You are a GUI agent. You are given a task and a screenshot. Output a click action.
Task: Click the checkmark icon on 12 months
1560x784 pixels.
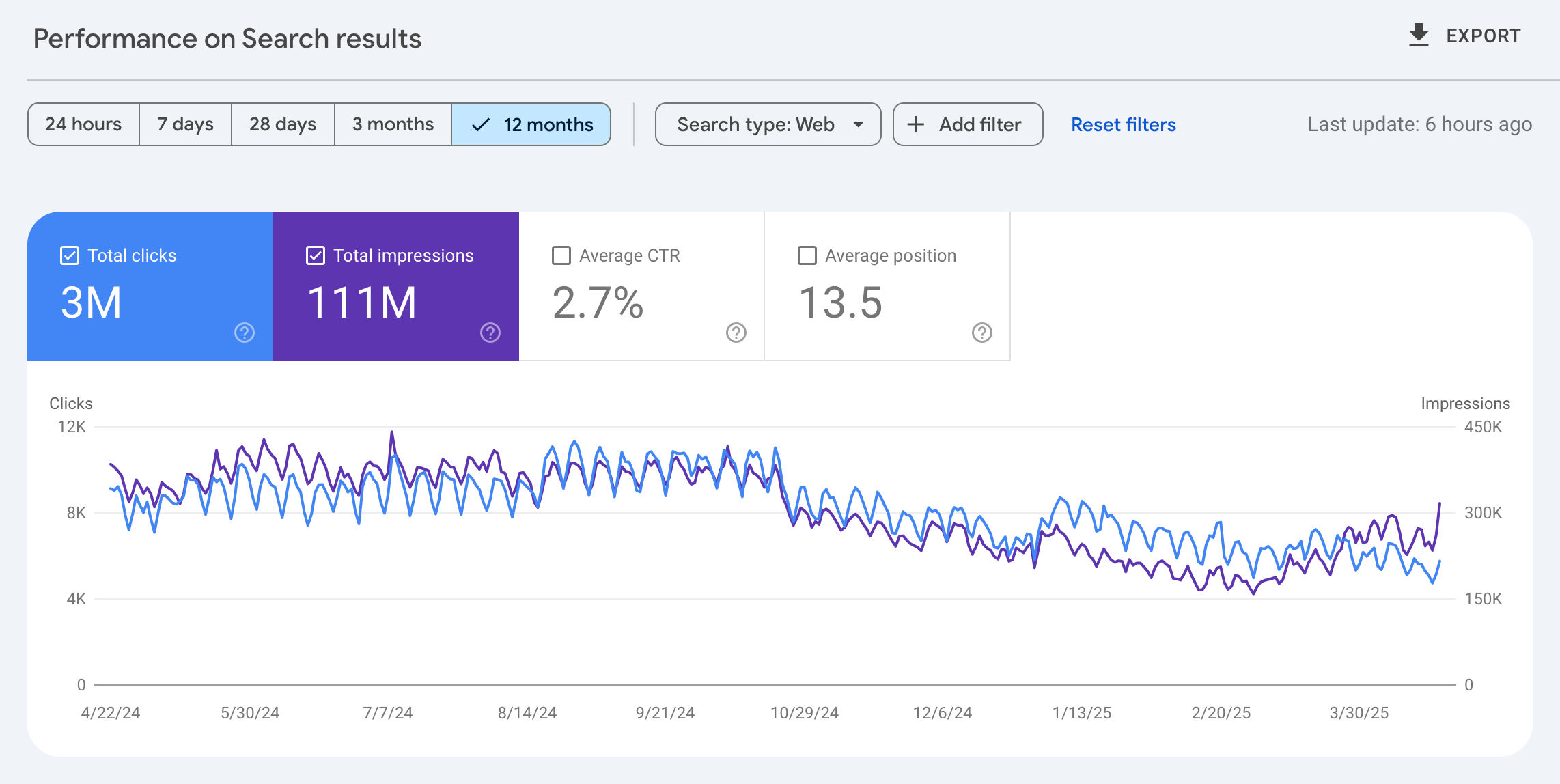(481, 124)
